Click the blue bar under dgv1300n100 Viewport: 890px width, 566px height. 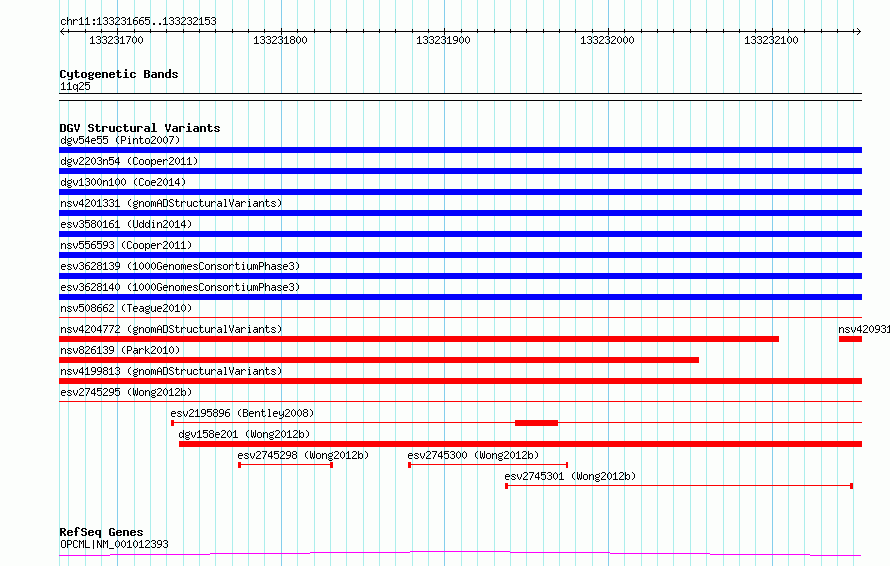click(460, 192)
